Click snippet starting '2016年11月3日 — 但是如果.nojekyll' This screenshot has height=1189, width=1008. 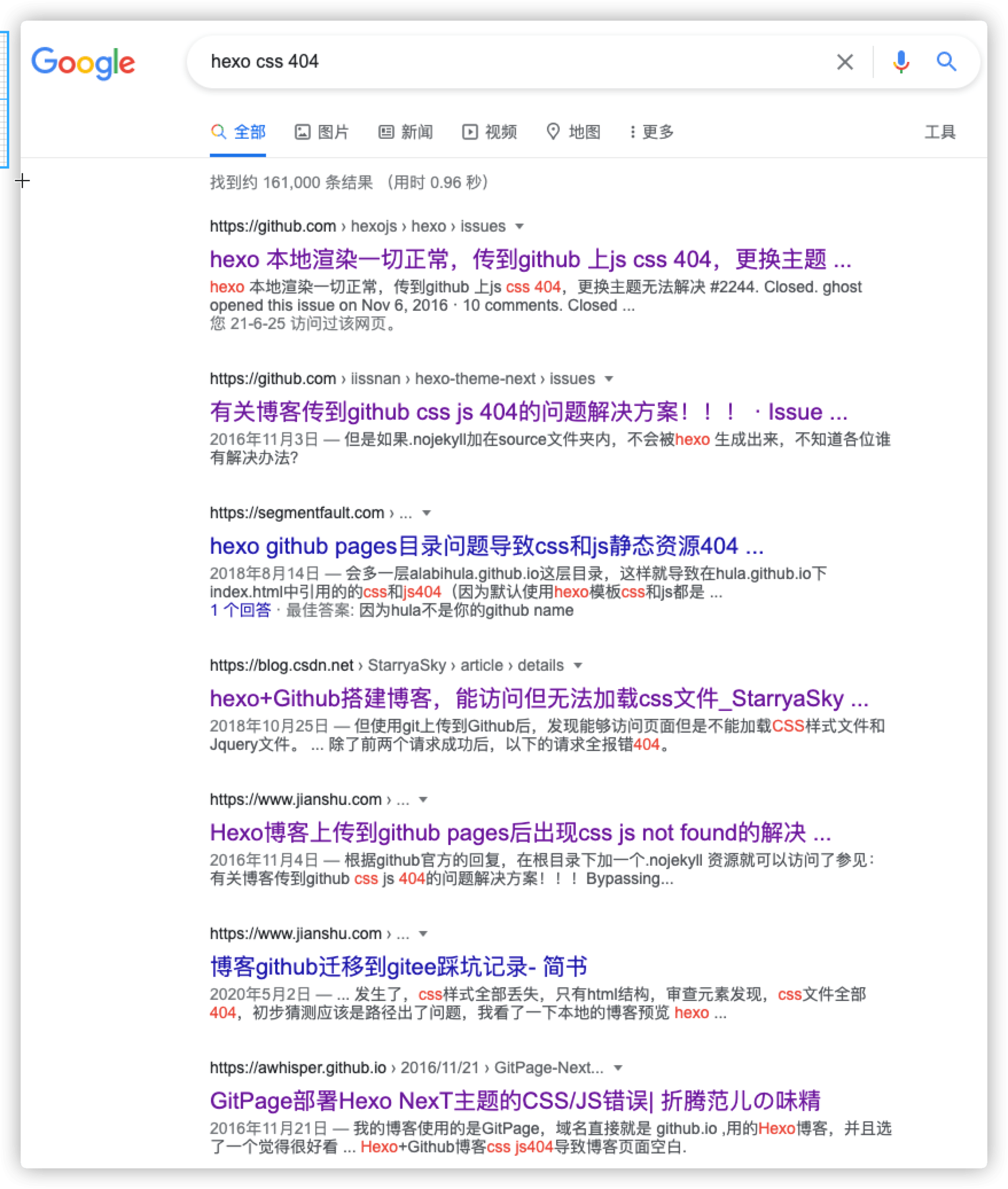pyautogui.click(x=550, y=449)
